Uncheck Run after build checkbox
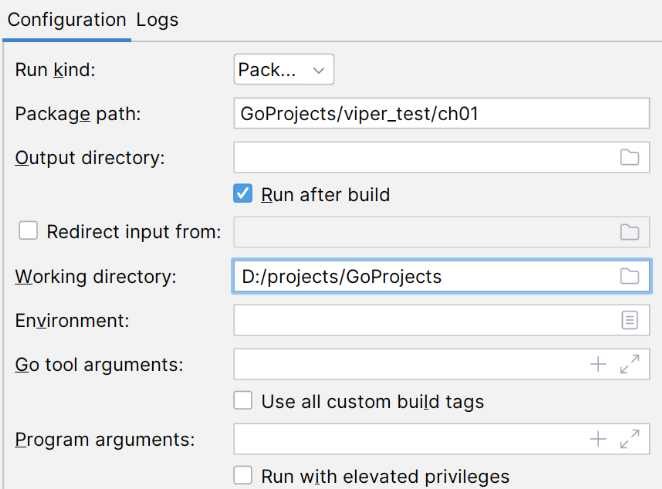 (x=243, y=194)
